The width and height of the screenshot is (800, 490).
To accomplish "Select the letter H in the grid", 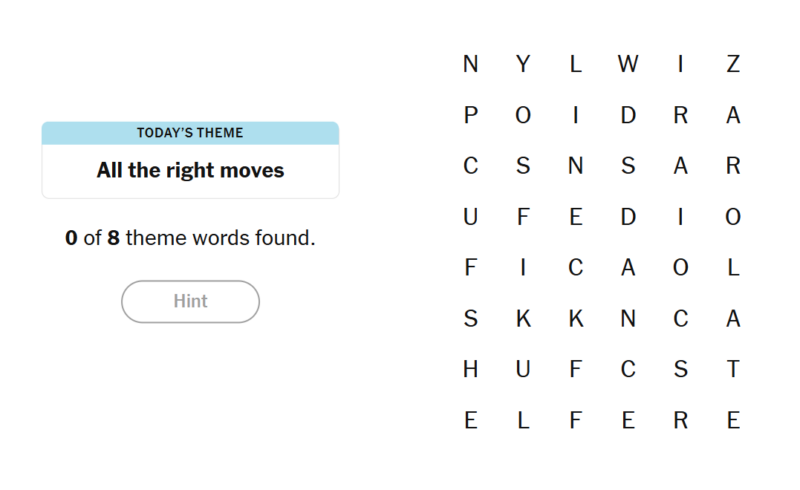I will [x=470, y=369].
